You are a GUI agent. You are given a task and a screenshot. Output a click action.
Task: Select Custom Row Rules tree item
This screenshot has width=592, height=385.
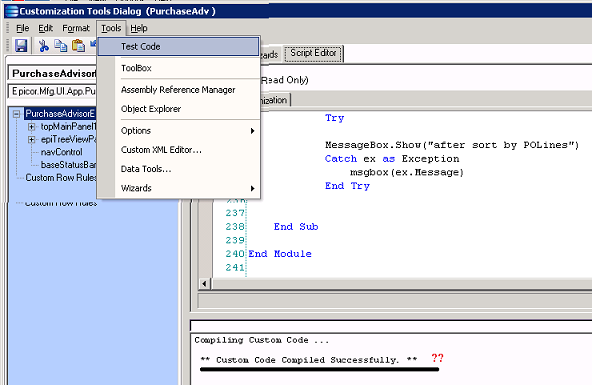pos(61,177)
